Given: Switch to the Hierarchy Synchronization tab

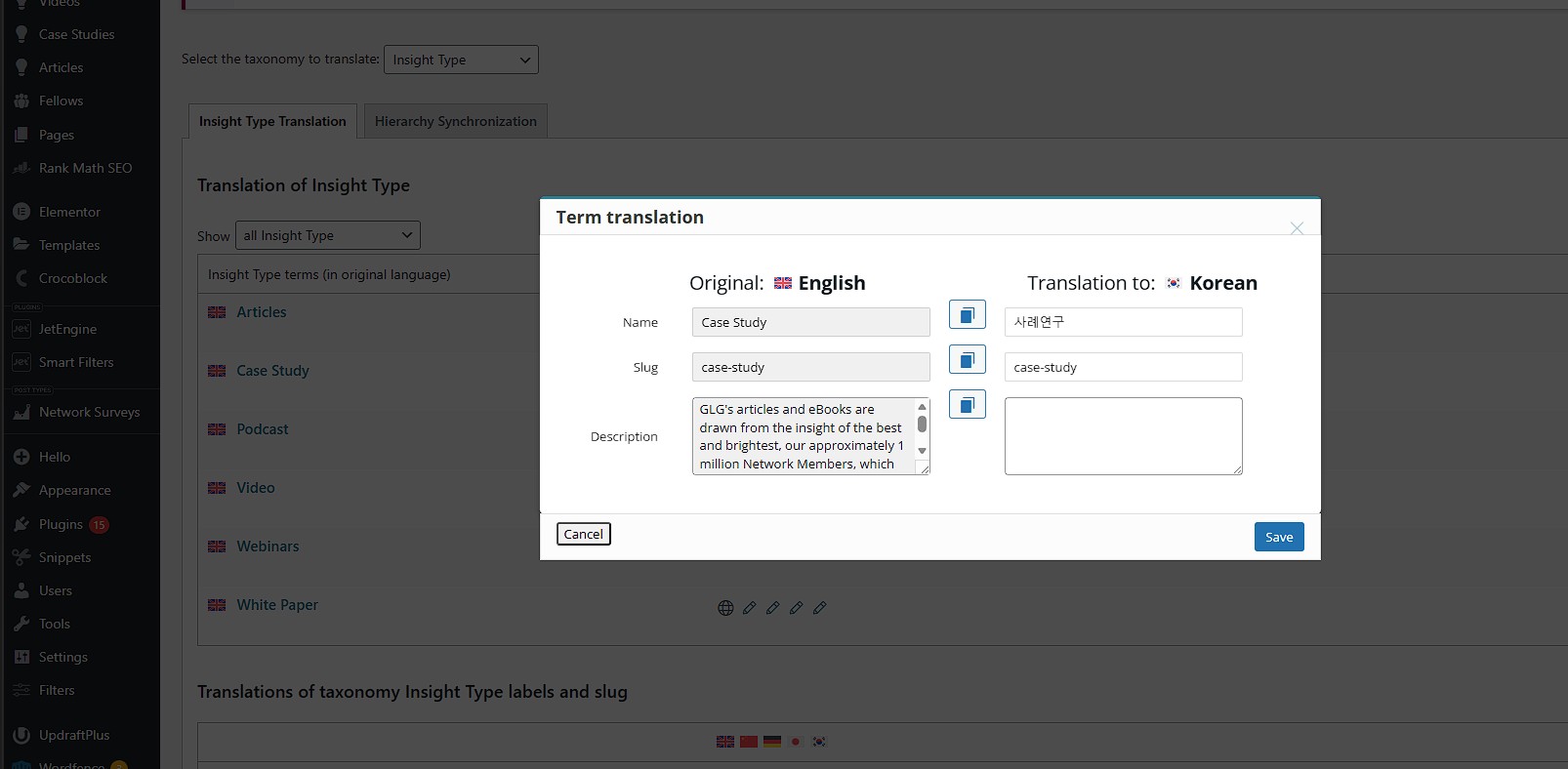Looking at the screenshot, I should (455, 121).
